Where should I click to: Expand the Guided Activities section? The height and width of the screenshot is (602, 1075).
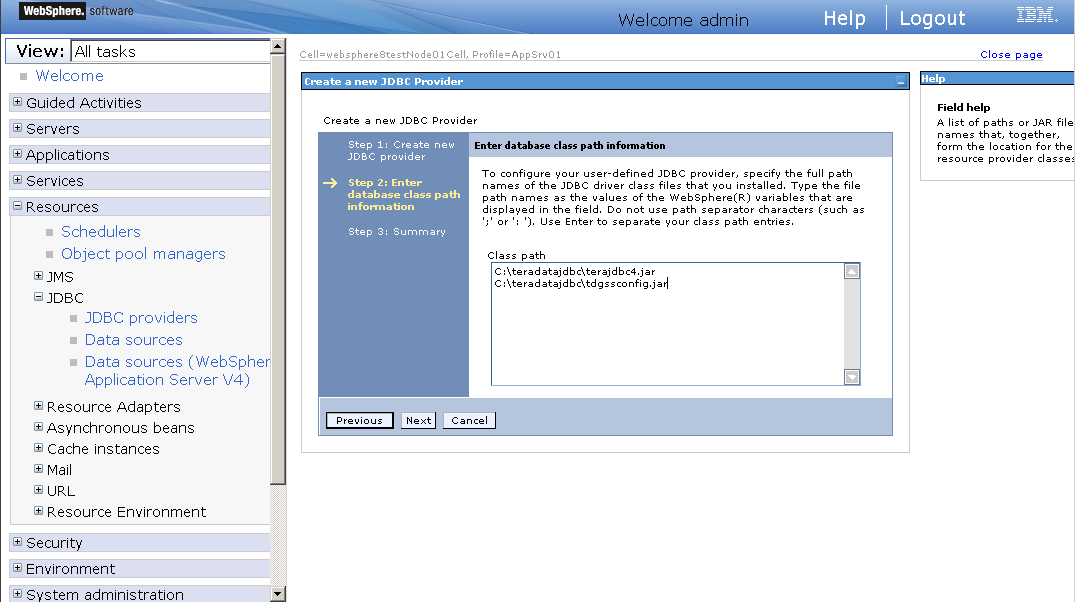(16, 102)
